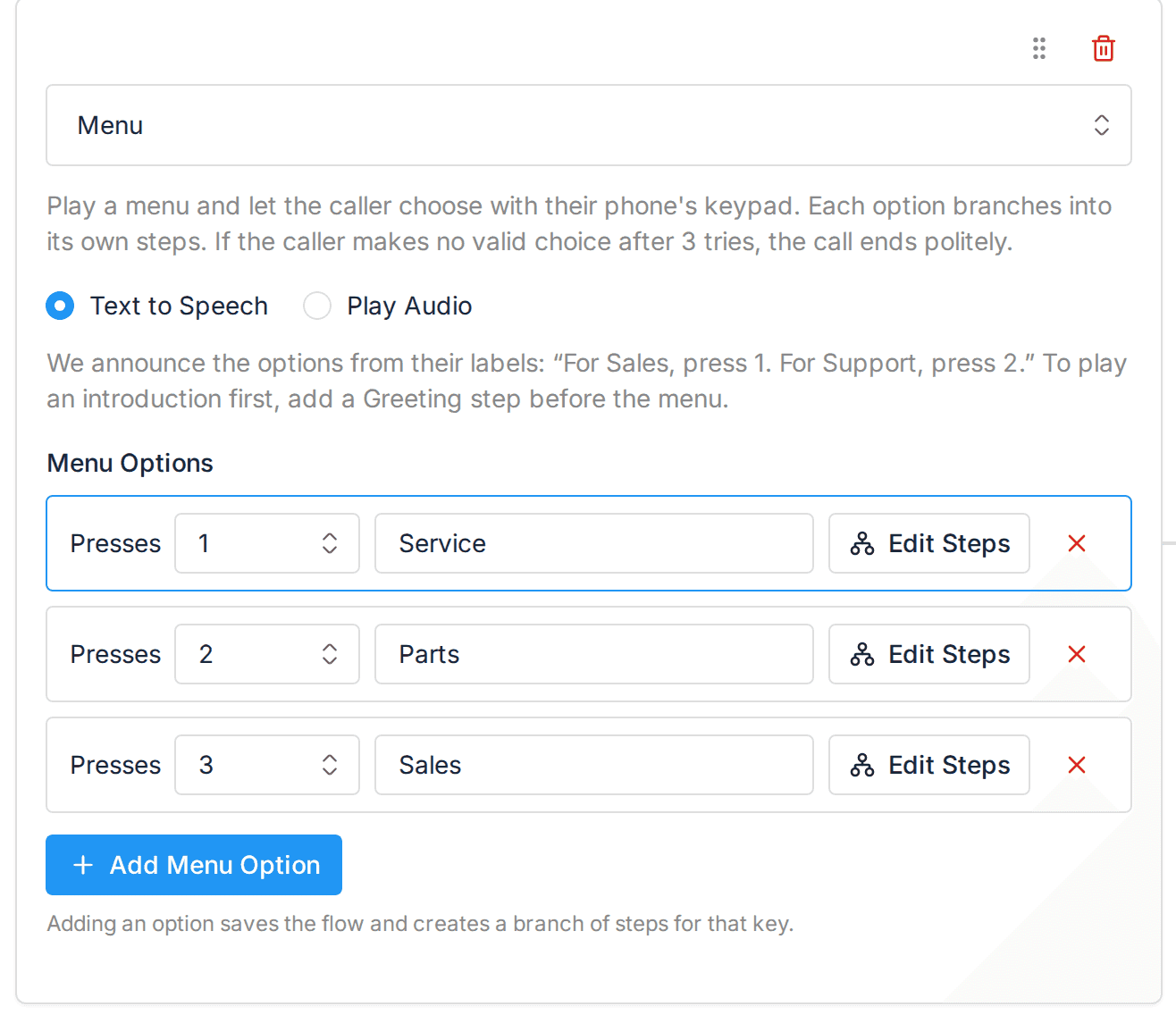This screenshot has width=1176, height=1015.
Task: Select the Play Audio radio button
Action: tap(317, 306)
